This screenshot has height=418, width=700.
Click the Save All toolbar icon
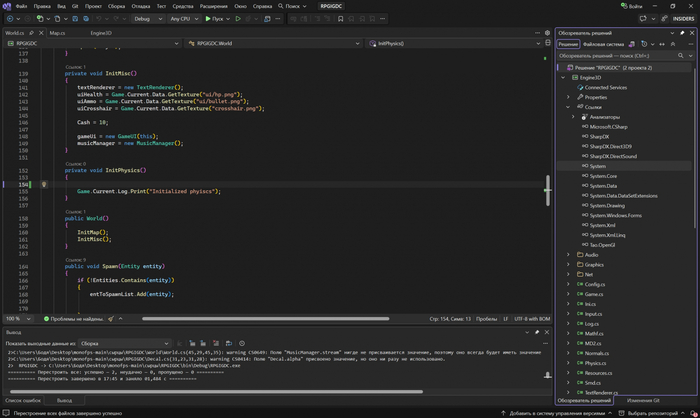click(86, 19)
